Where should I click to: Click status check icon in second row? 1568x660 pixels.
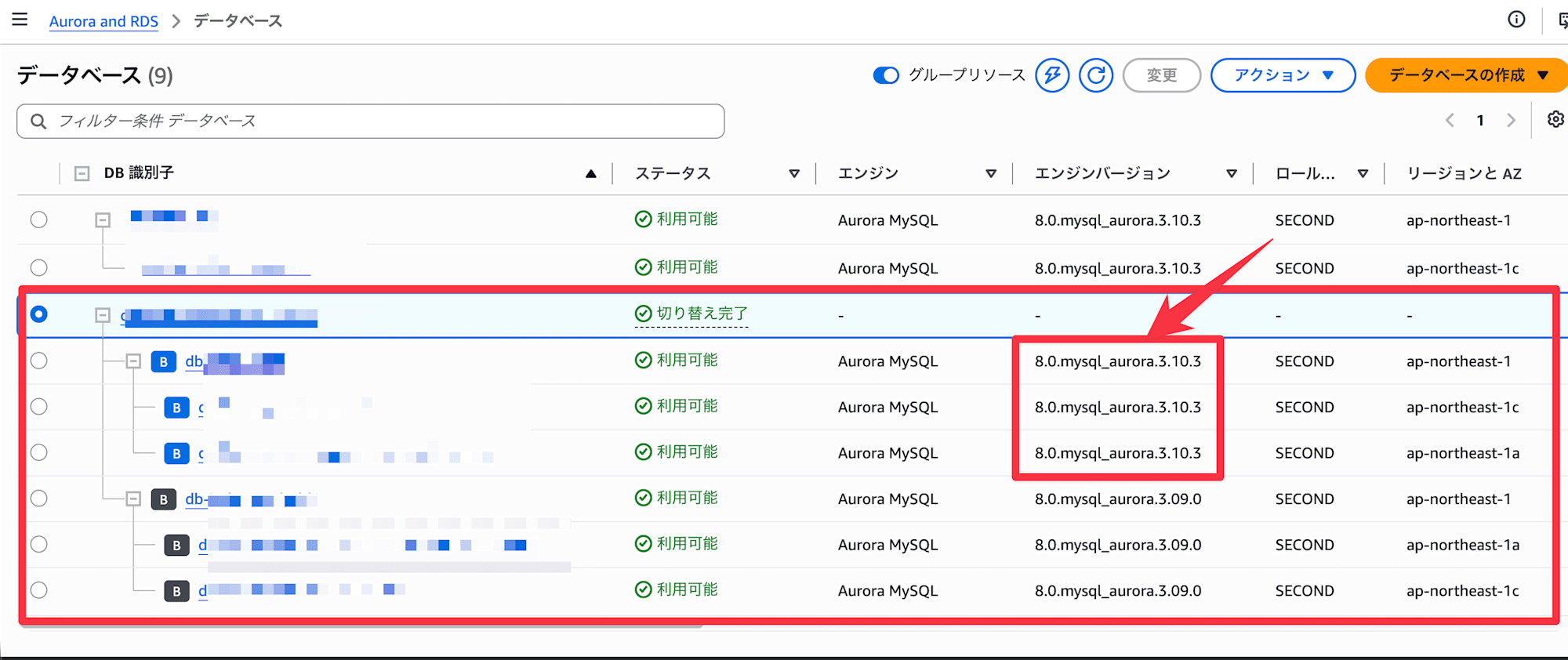(x=643, y=267)
